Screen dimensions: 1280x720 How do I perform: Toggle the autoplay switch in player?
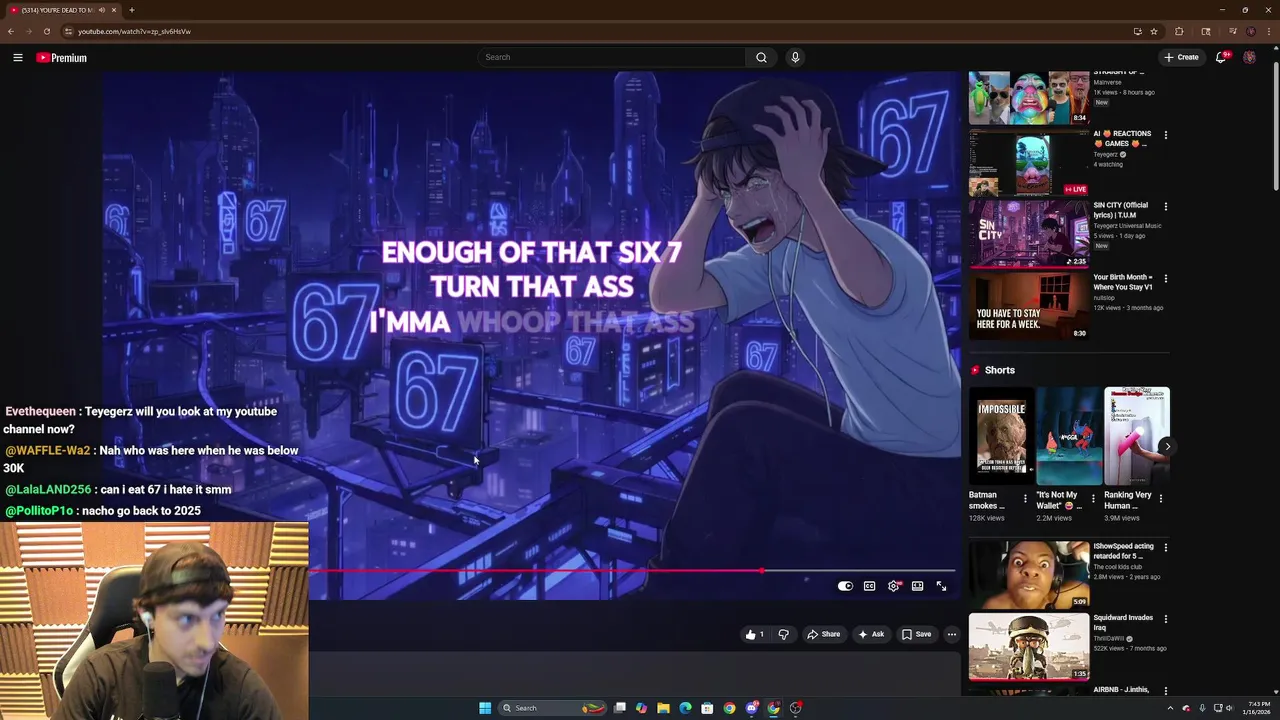point(845,586)
